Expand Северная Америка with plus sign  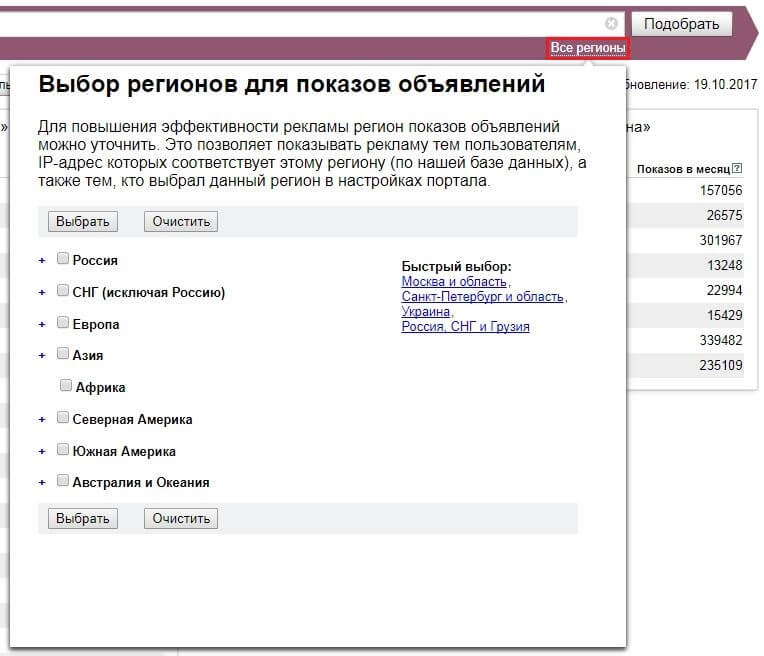(x=42, y=419)
